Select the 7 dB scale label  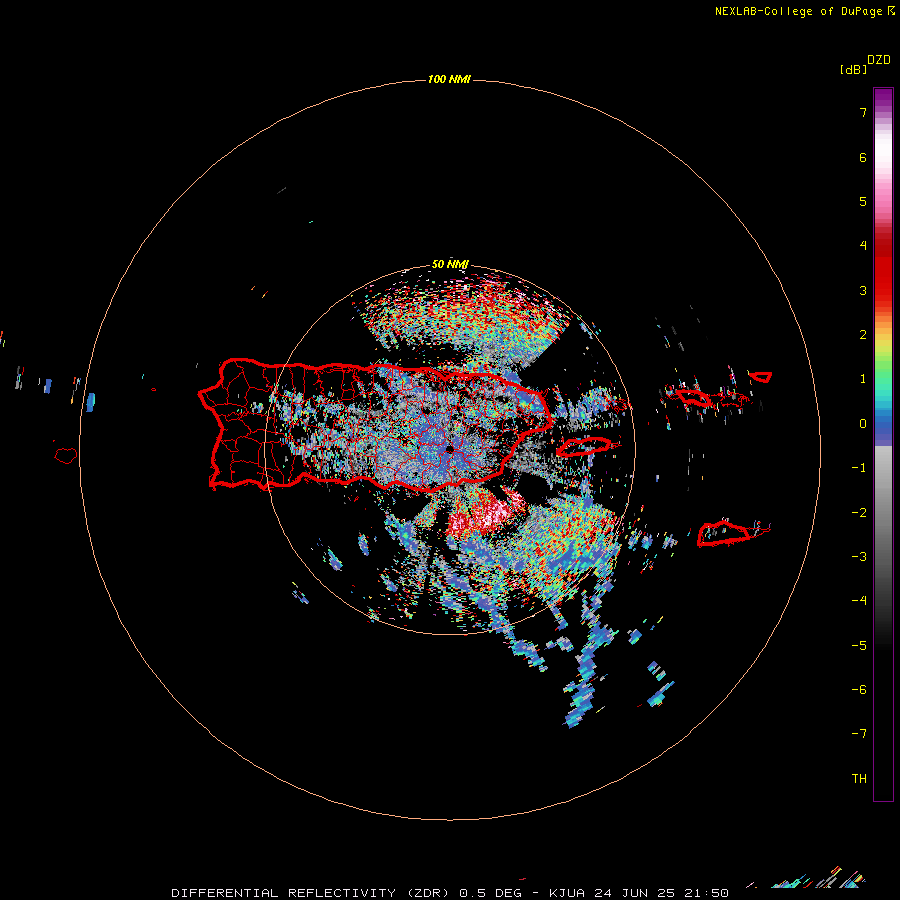[863, 112]
